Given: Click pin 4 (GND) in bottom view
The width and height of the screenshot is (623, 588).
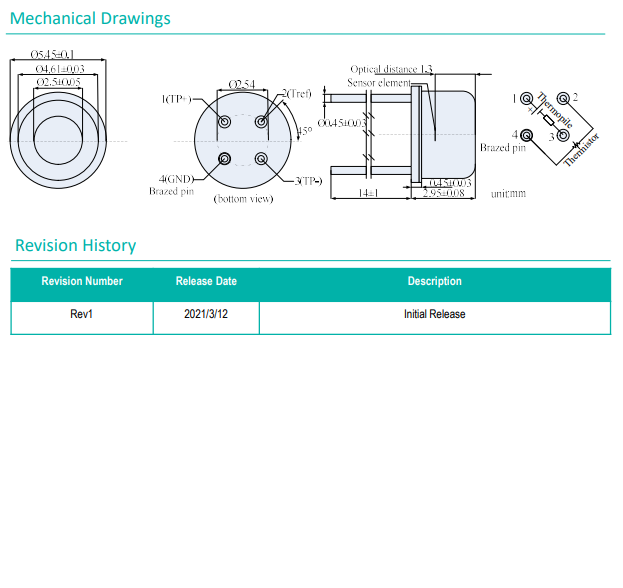Looking at the screenshot, I should pos(224,158).
